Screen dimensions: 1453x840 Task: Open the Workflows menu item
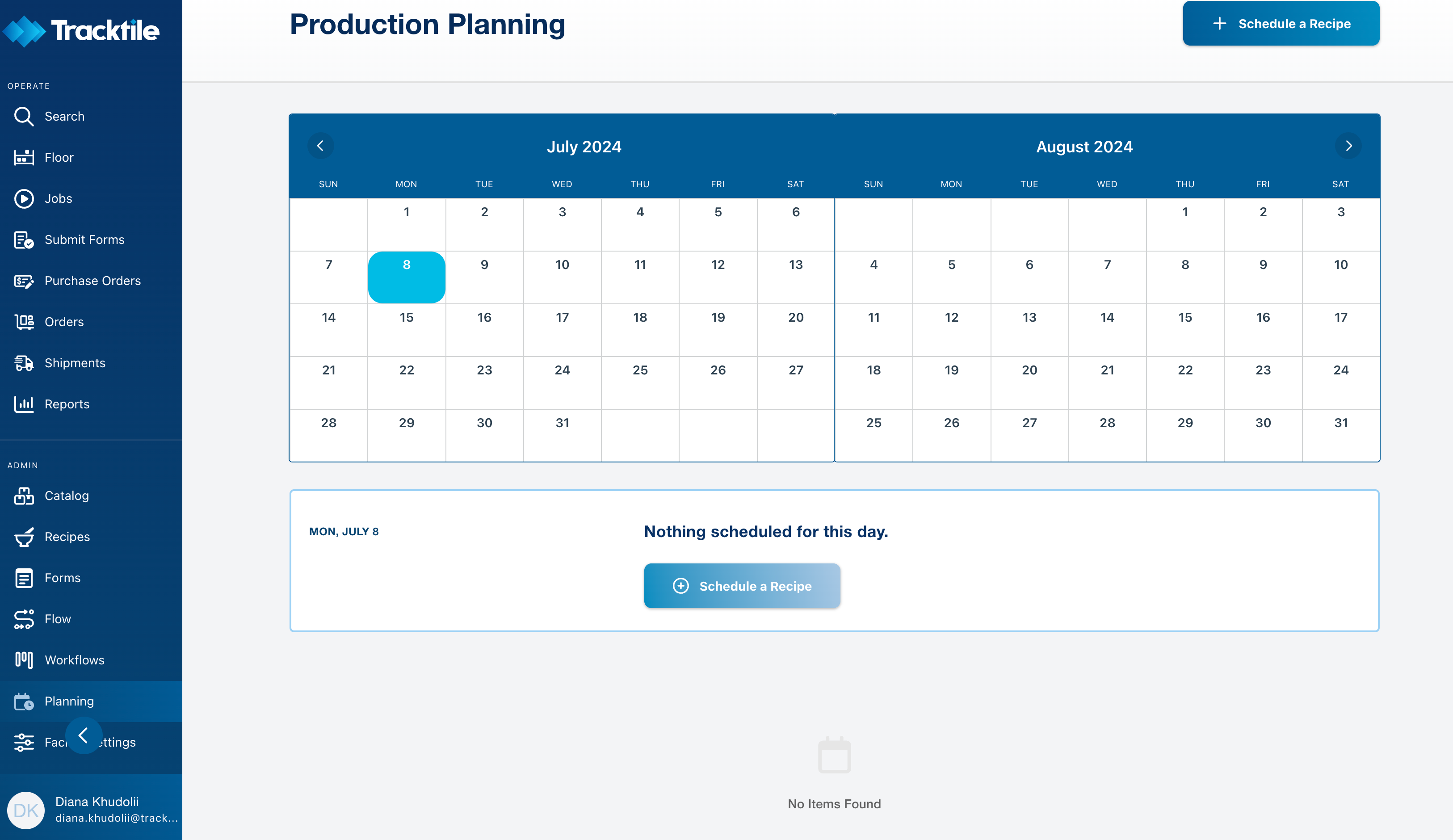click(74, 660)
